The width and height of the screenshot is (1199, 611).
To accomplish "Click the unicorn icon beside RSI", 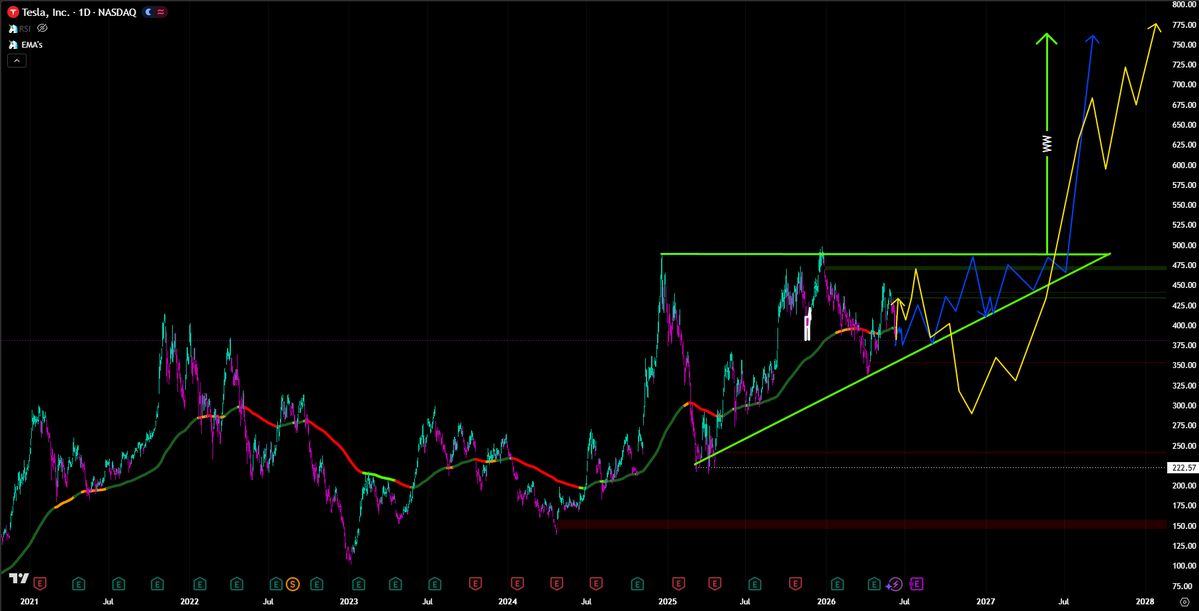I will [13, 28].
